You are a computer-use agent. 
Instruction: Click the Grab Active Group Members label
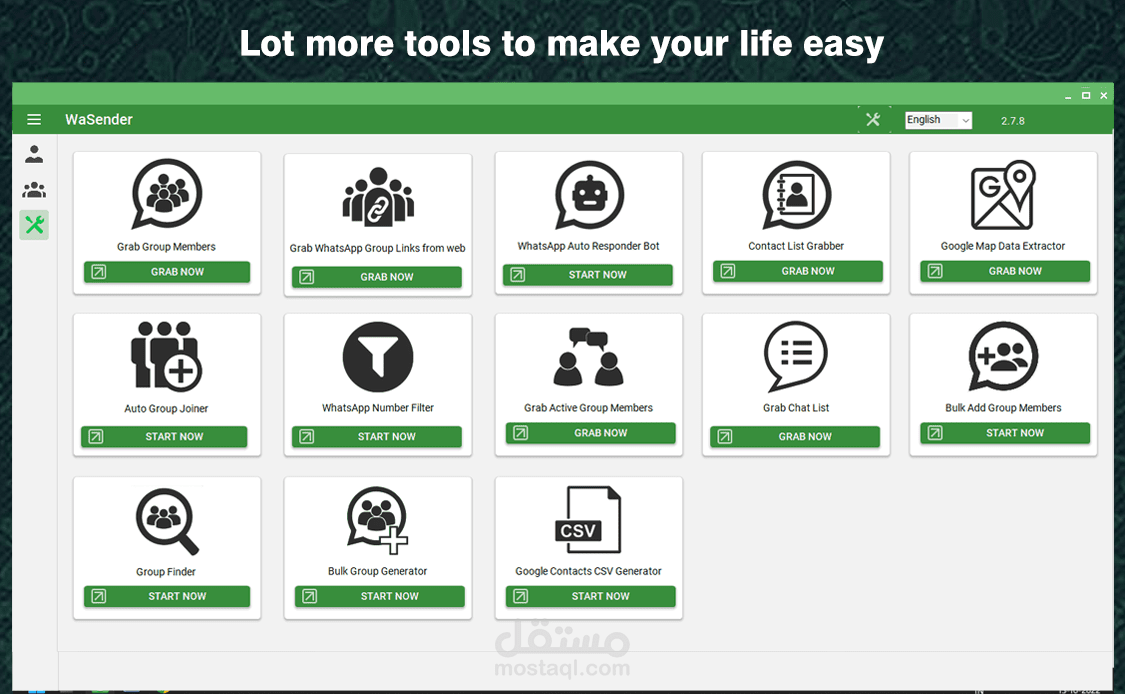(588, 408)
